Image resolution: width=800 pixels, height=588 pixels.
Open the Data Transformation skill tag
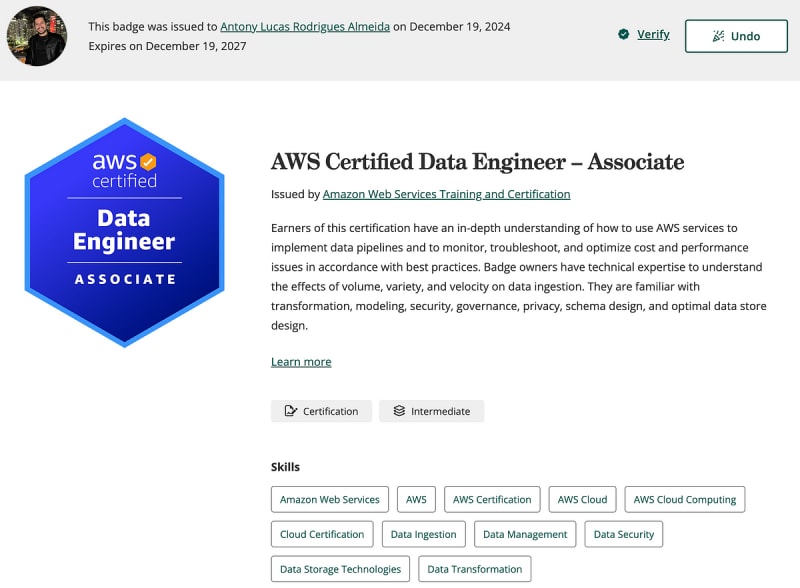[474, 569]
